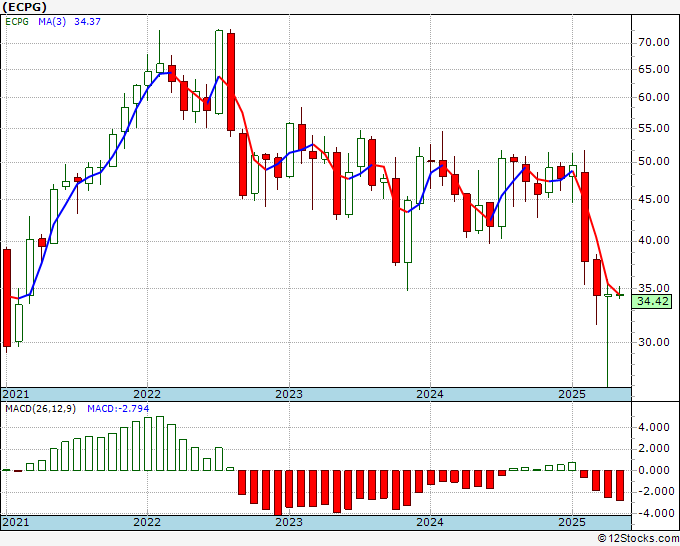Viewport: 680px width, 546px height.
Task: Click 2022 on the price chart timeline
Action: (147, 394)
